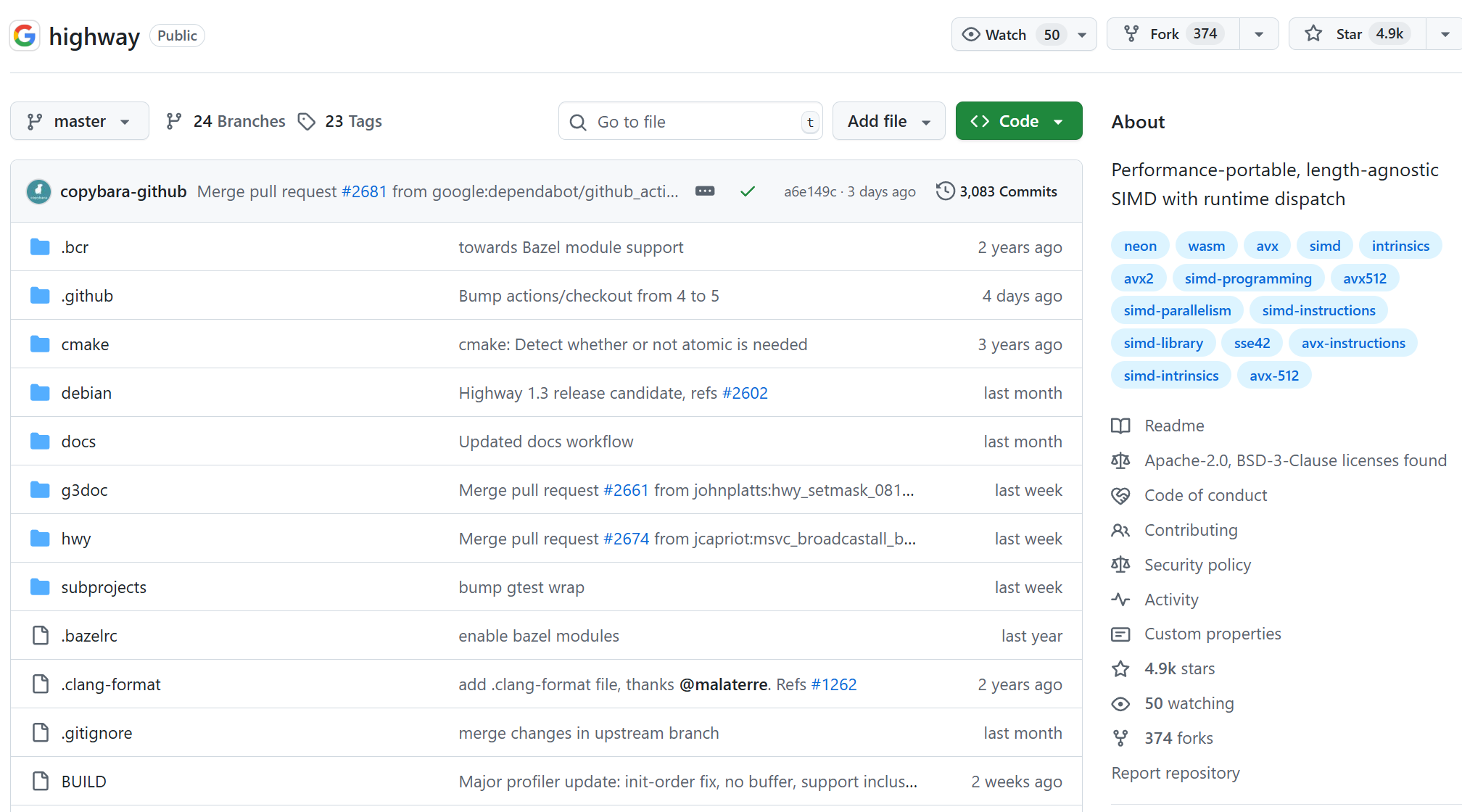This screenshot has height=812, width=1462.
Task: Click the .gitignore file icon
Action: 41,733
